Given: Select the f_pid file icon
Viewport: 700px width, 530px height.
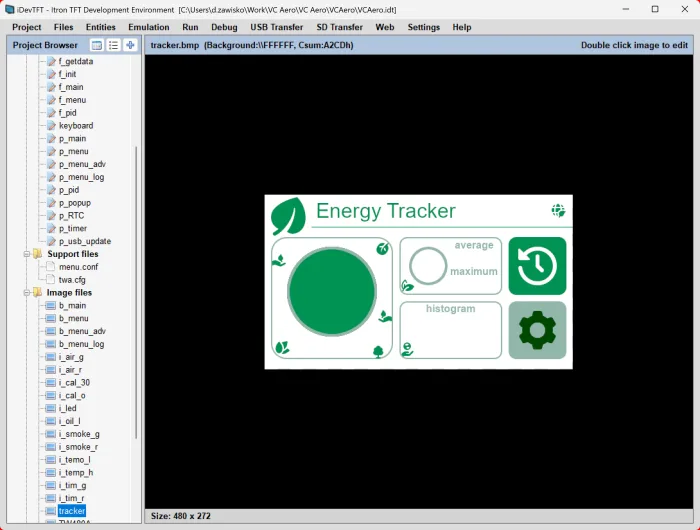Looking at the screenshot, I should [x=52, y=113].
